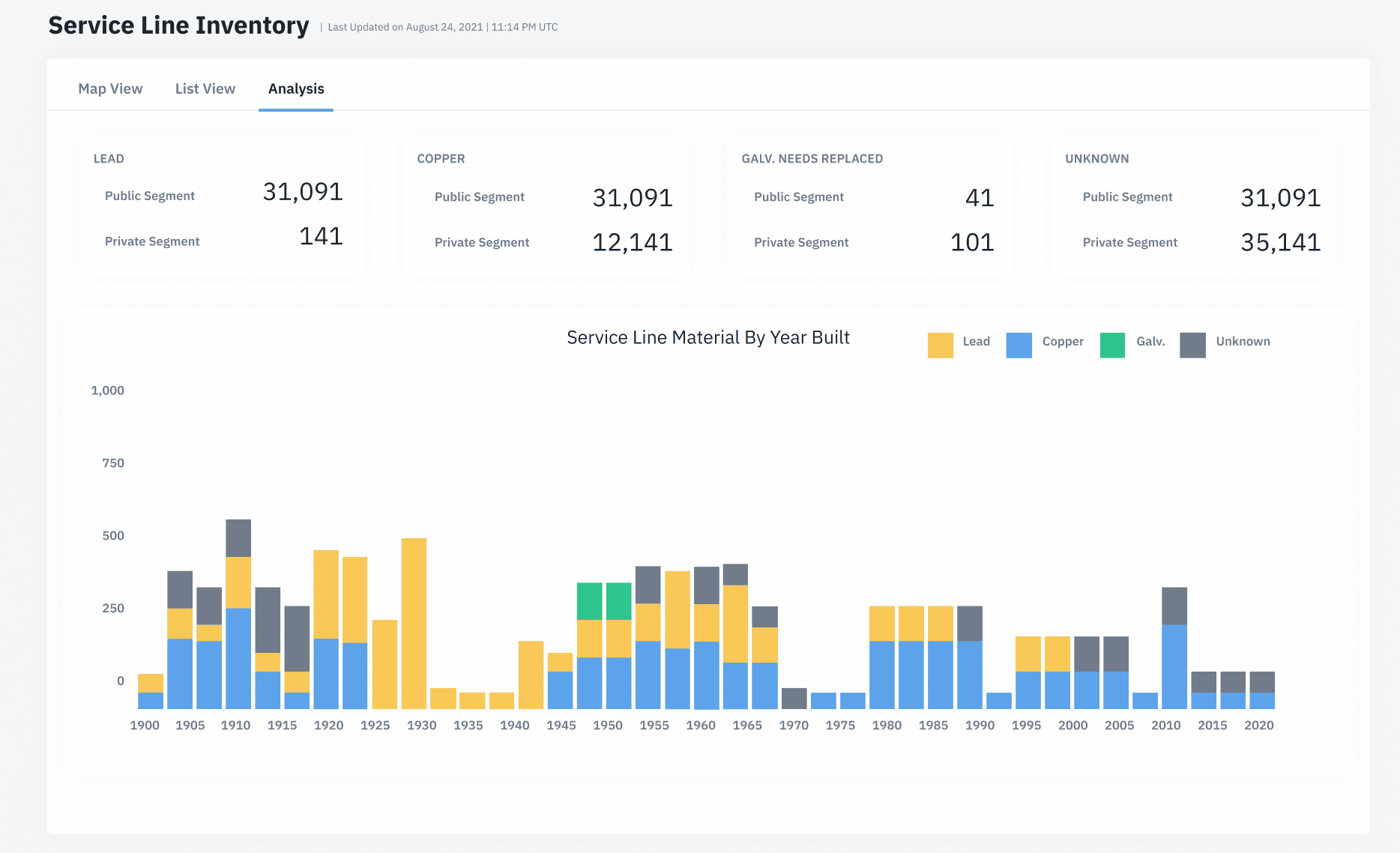Screen dimensions: 1400x853
Task: Click the gray top of the tallest bar
Action: (238, 537)
